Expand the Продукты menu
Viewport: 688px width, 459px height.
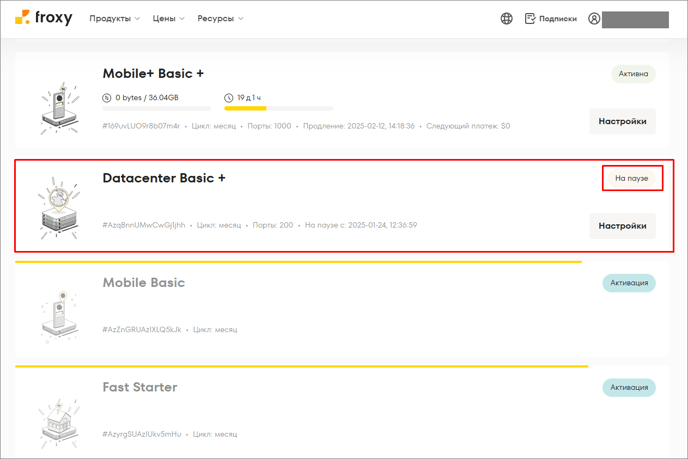115,18
